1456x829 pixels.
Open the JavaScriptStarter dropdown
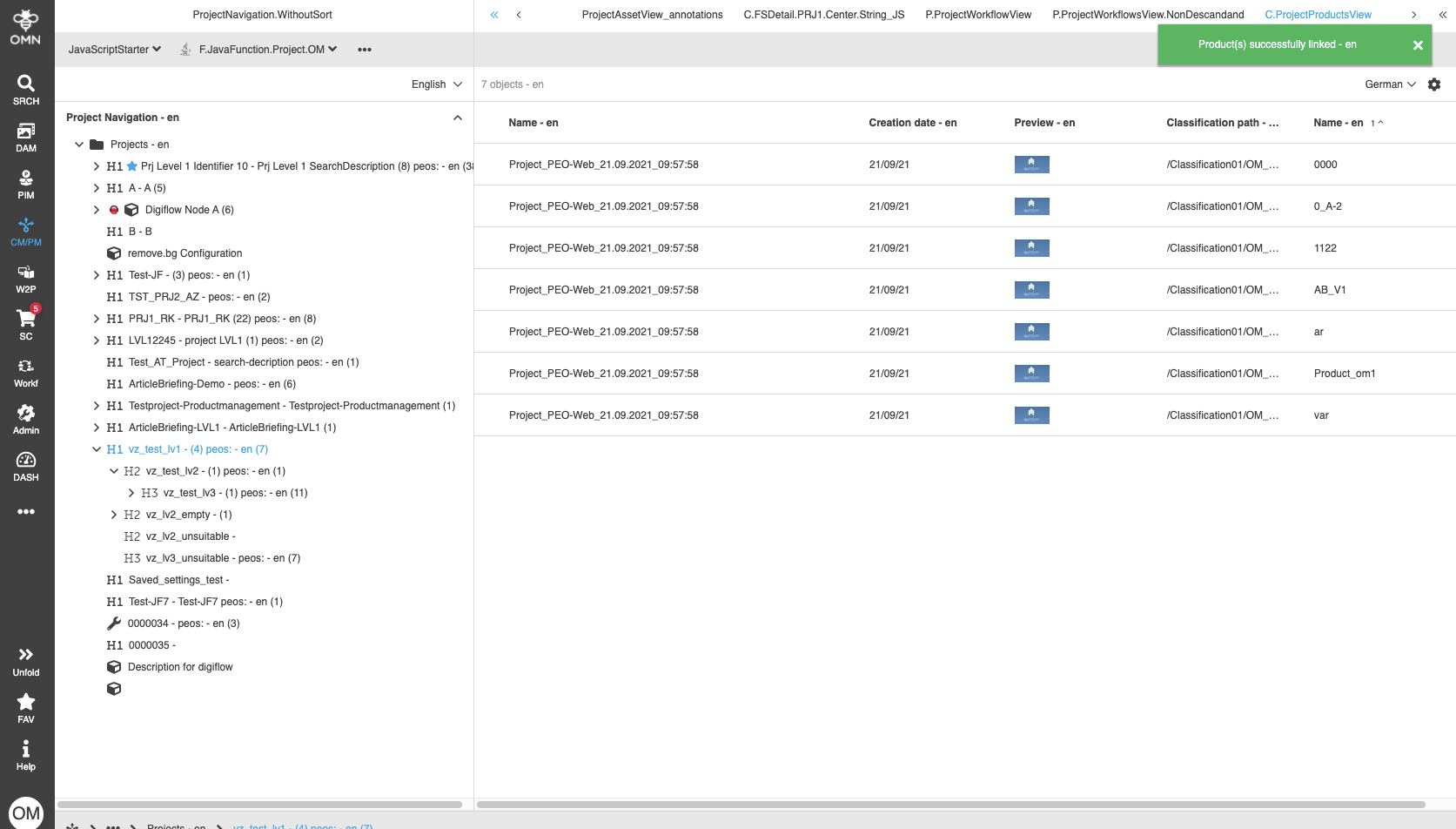pyautogui.click(x=114, y=50)
